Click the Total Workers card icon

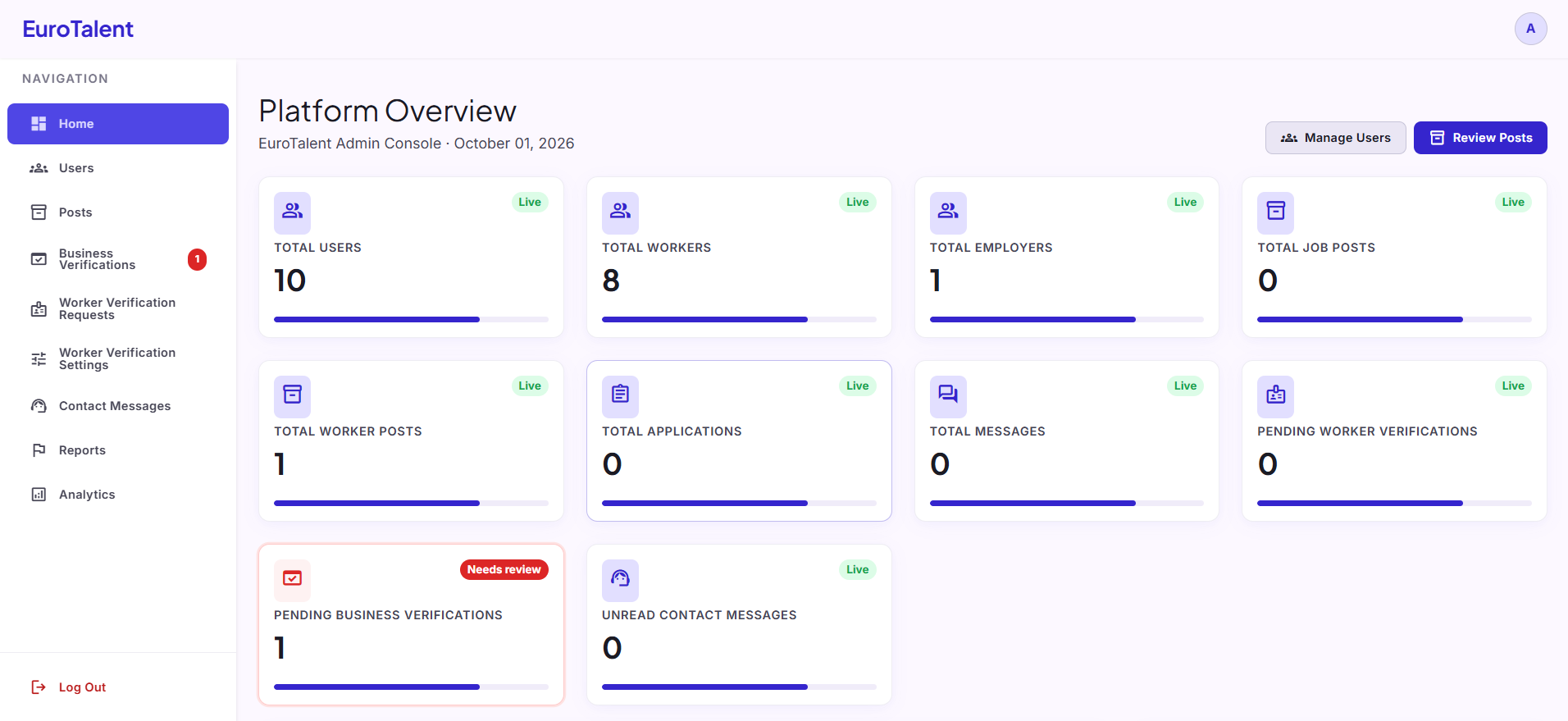[x=620, y=212]
